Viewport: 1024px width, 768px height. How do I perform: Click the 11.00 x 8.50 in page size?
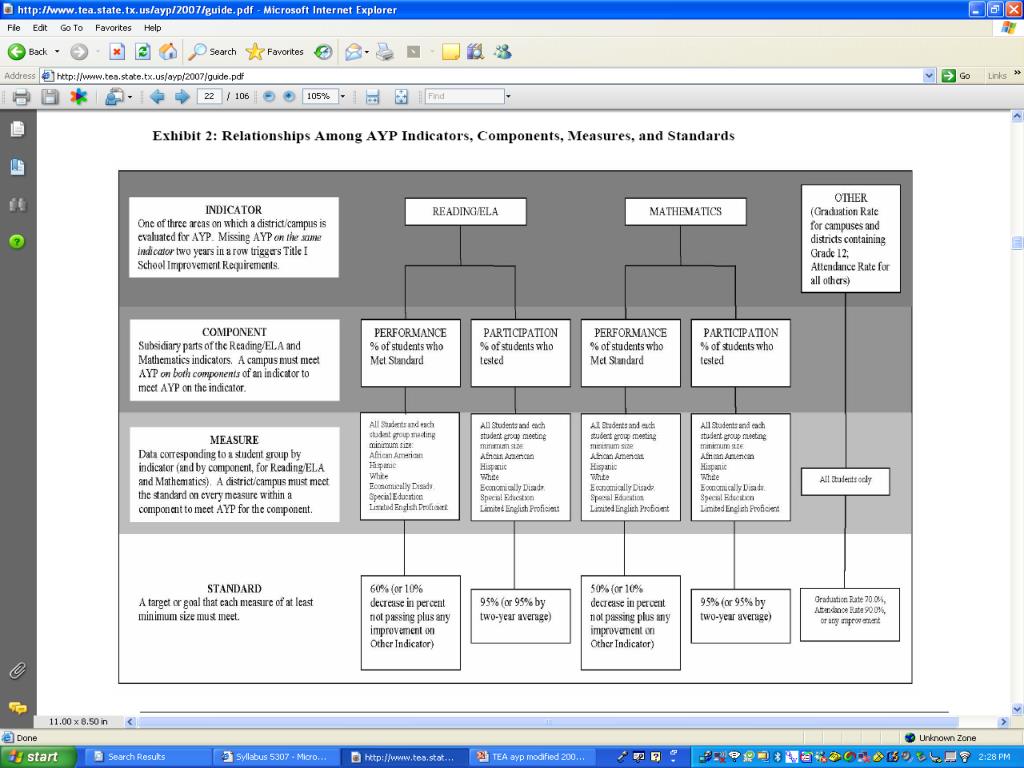pos(78,722)
